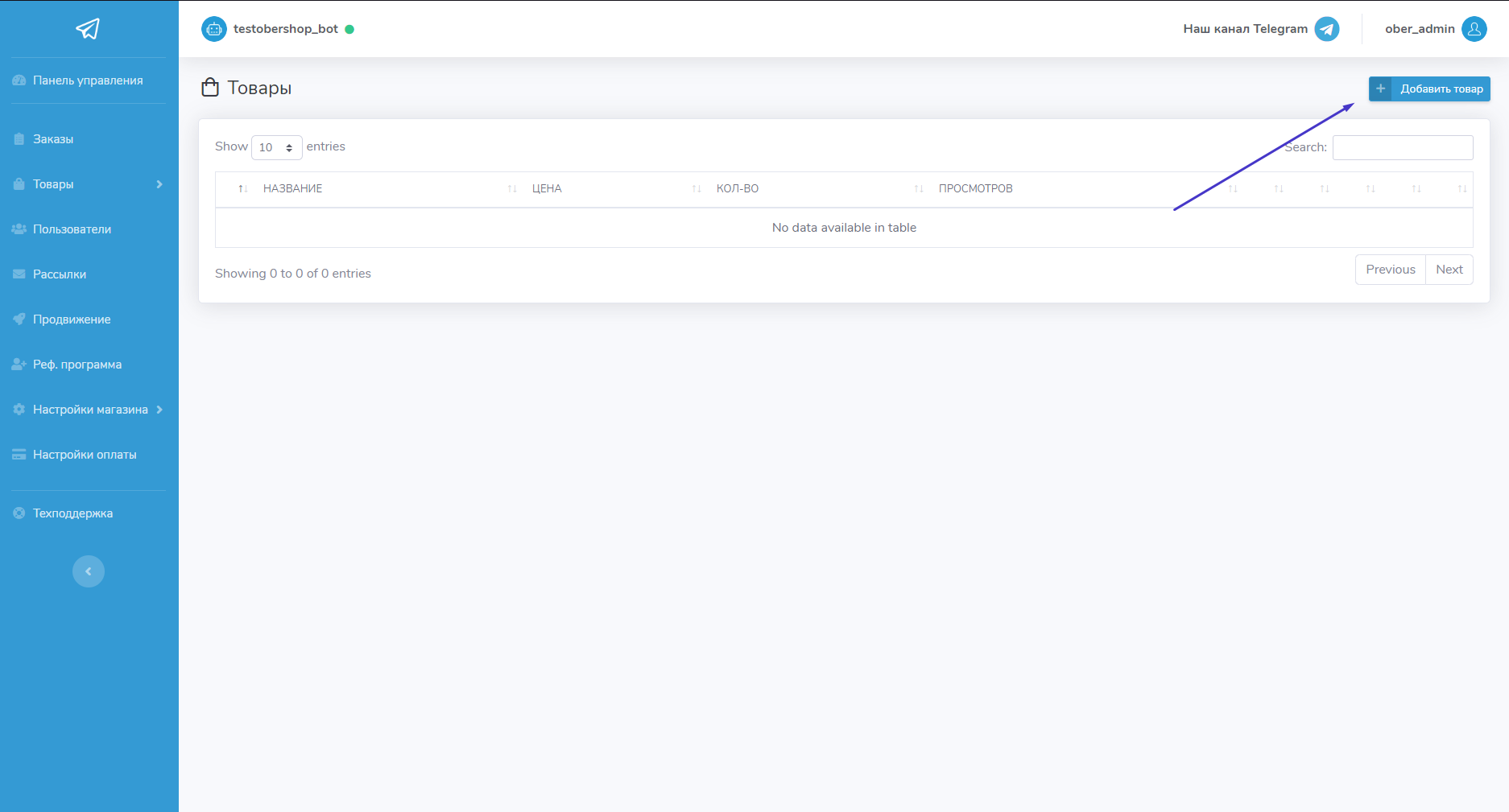Sort table by ЦЕНА column
Viewport: 1509px width, 812px height.
[x=547, y=188]
